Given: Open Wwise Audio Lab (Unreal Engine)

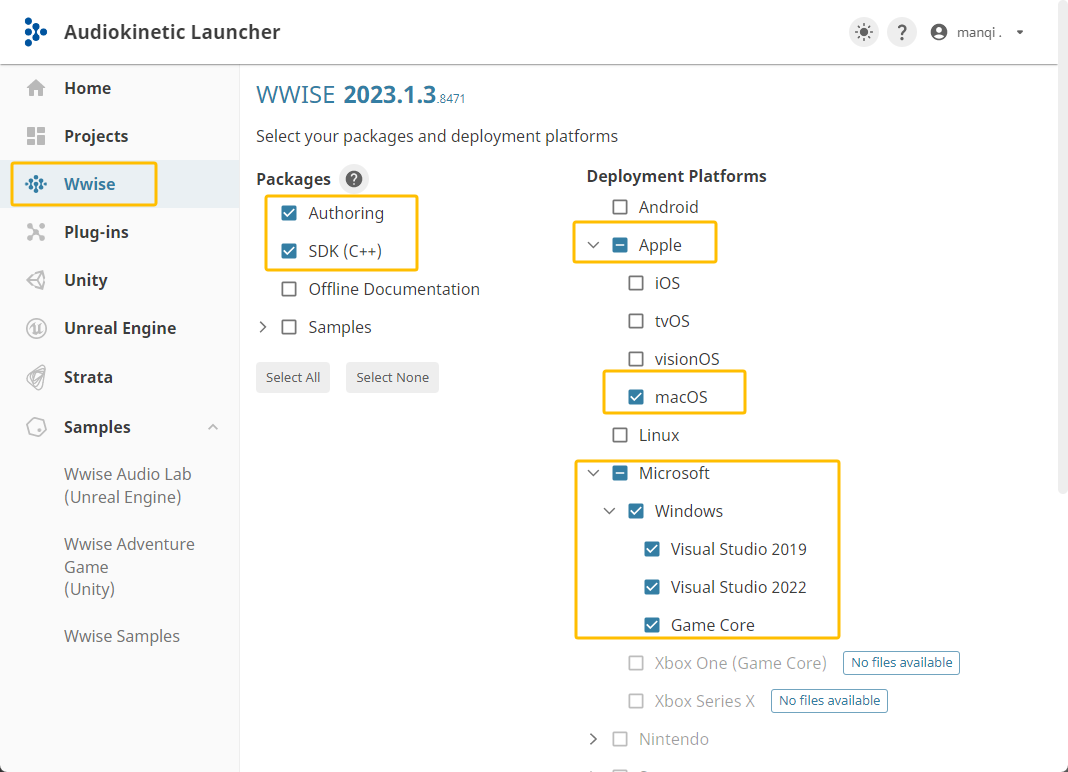Looking at the screenshot, I should [127, 485].
